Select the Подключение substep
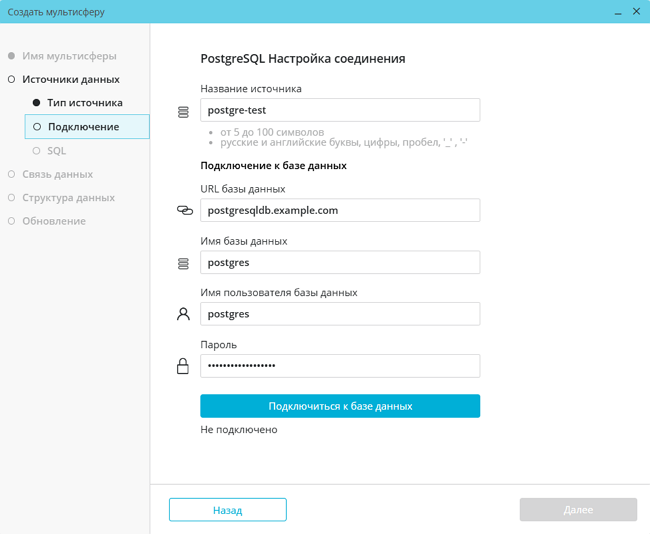The height and width of the screenshot is (534, 650). click(x=83, y=127)
